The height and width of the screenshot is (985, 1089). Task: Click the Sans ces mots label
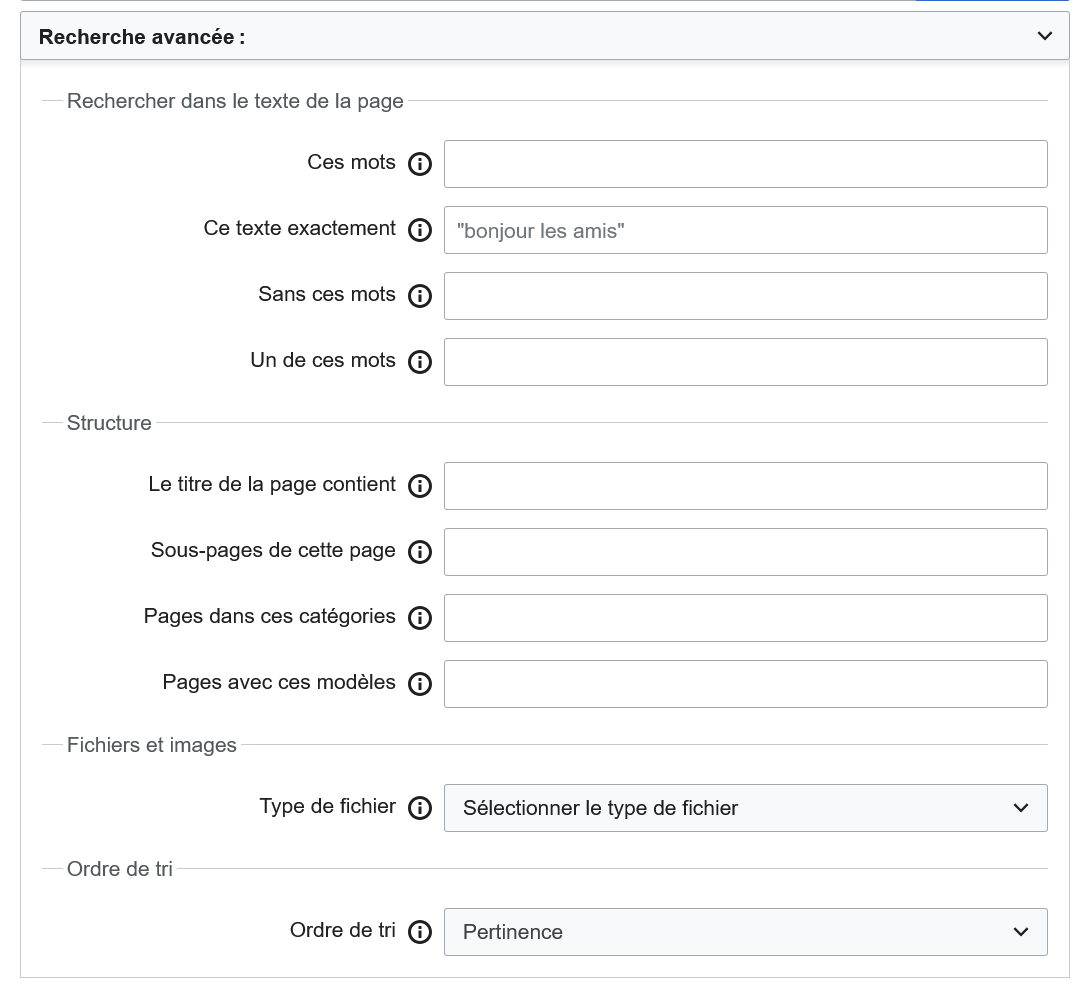point(327,294)
